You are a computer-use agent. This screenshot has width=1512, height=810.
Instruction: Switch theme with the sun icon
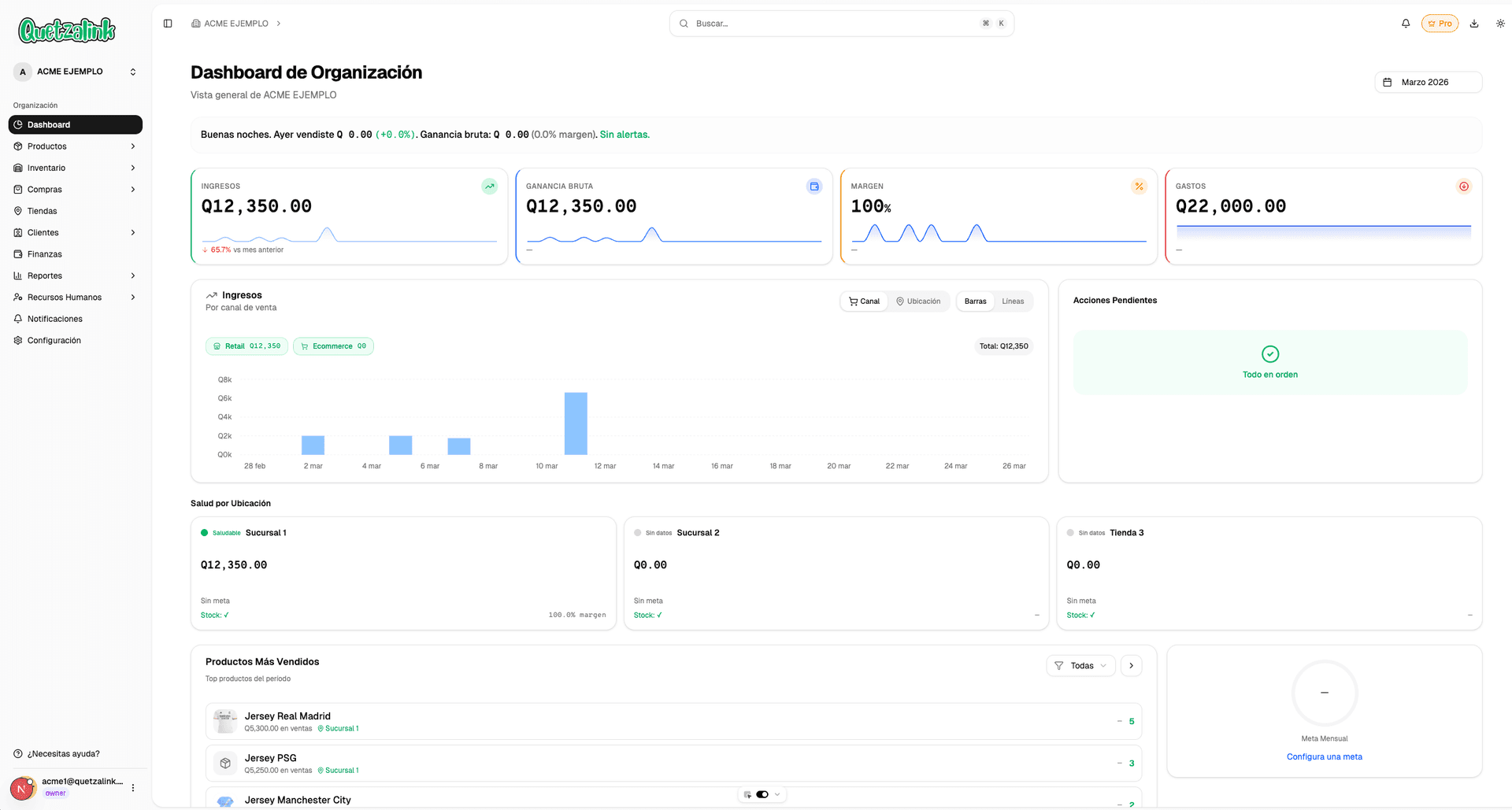tap(1501, 23)
